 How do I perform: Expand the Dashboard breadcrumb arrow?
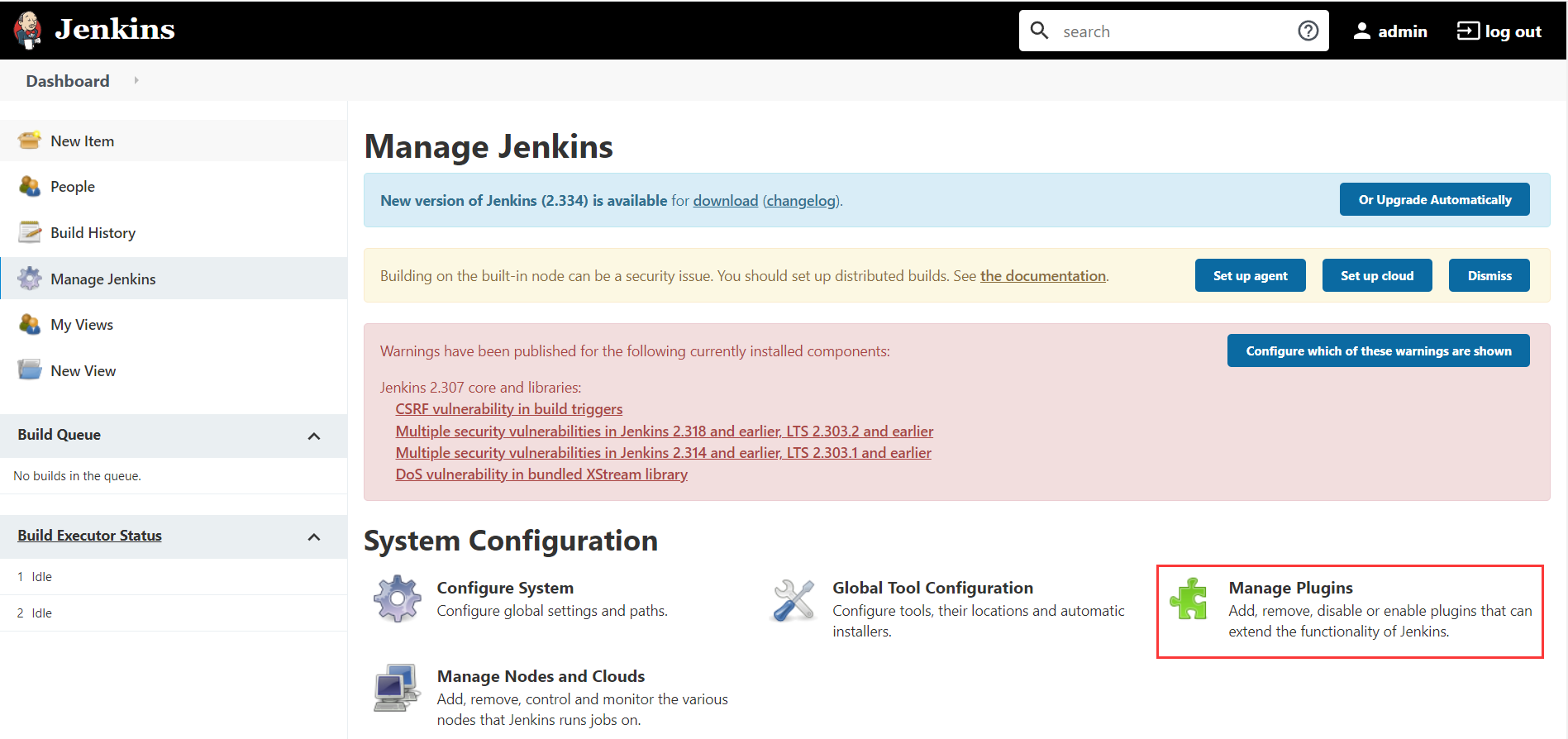[136, 80]
